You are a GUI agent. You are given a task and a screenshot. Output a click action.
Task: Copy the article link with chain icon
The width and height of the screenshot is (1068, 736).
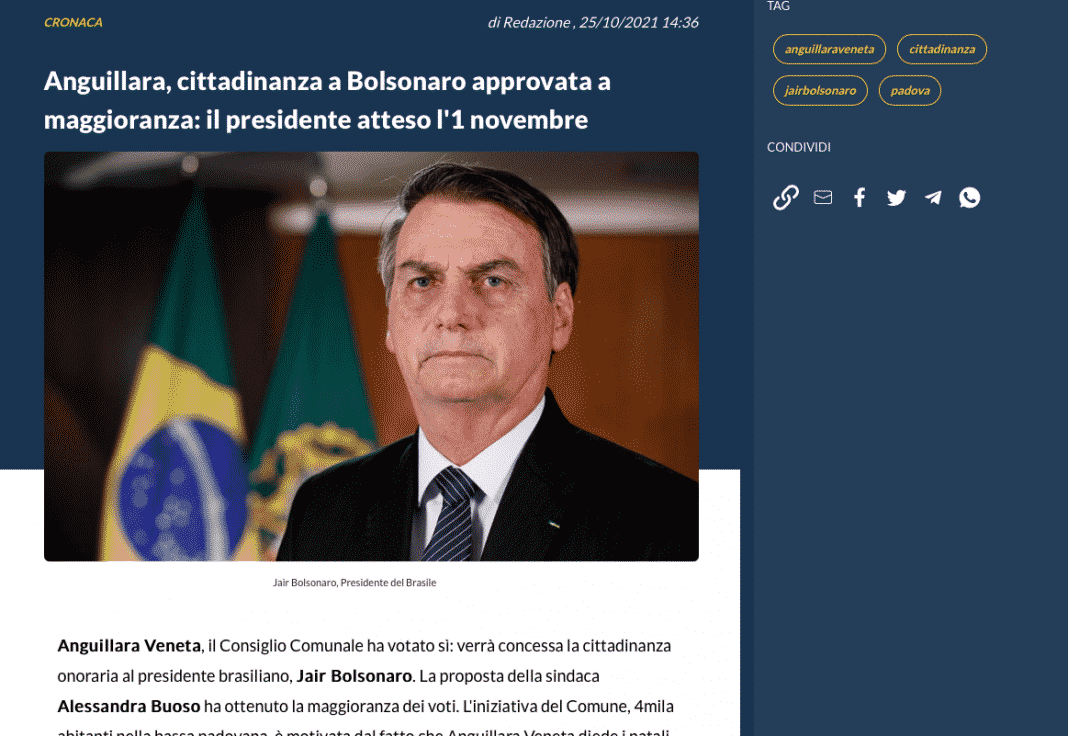[x=785, y=197]
